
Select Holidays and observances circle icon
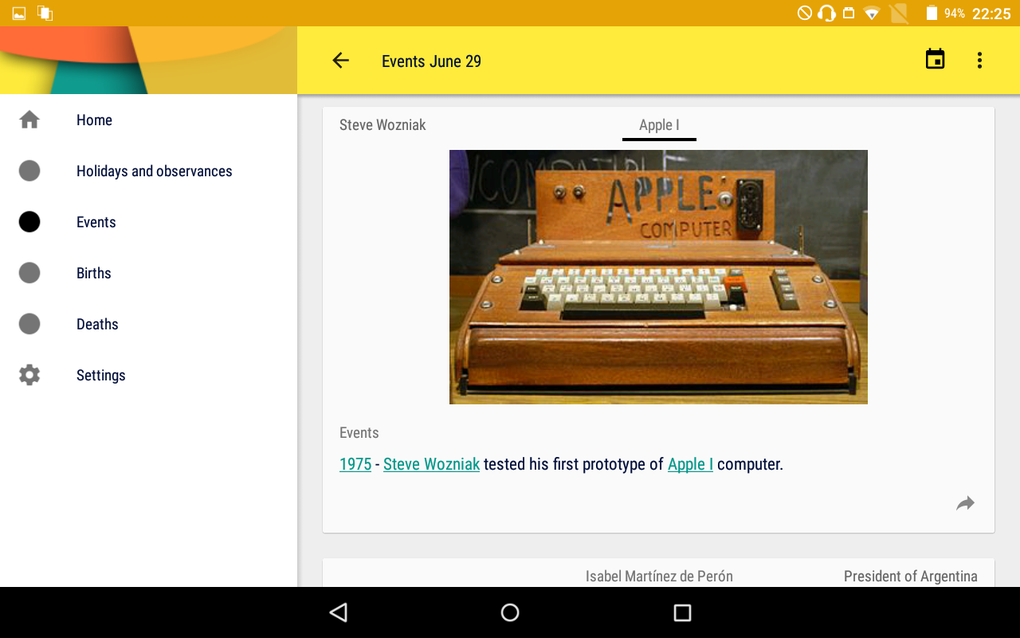coord(29,171)
